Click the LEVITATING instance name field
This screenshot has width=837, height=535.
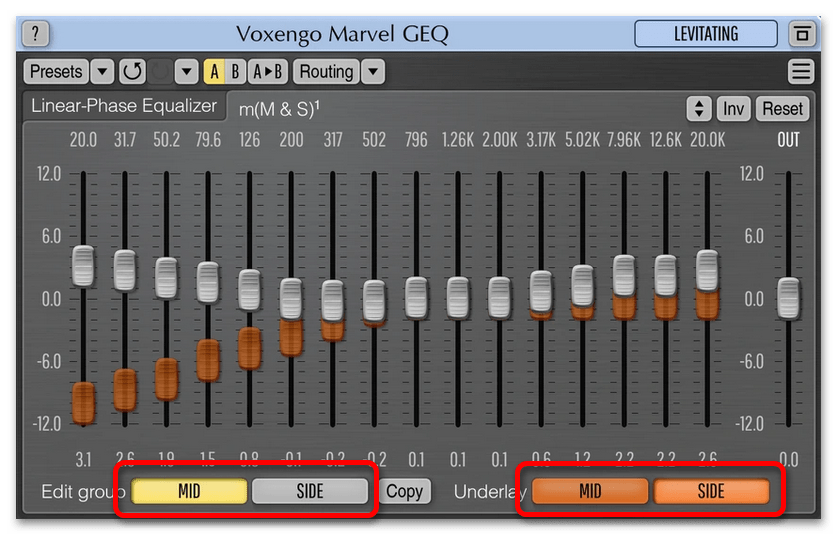tap(705, 34)
